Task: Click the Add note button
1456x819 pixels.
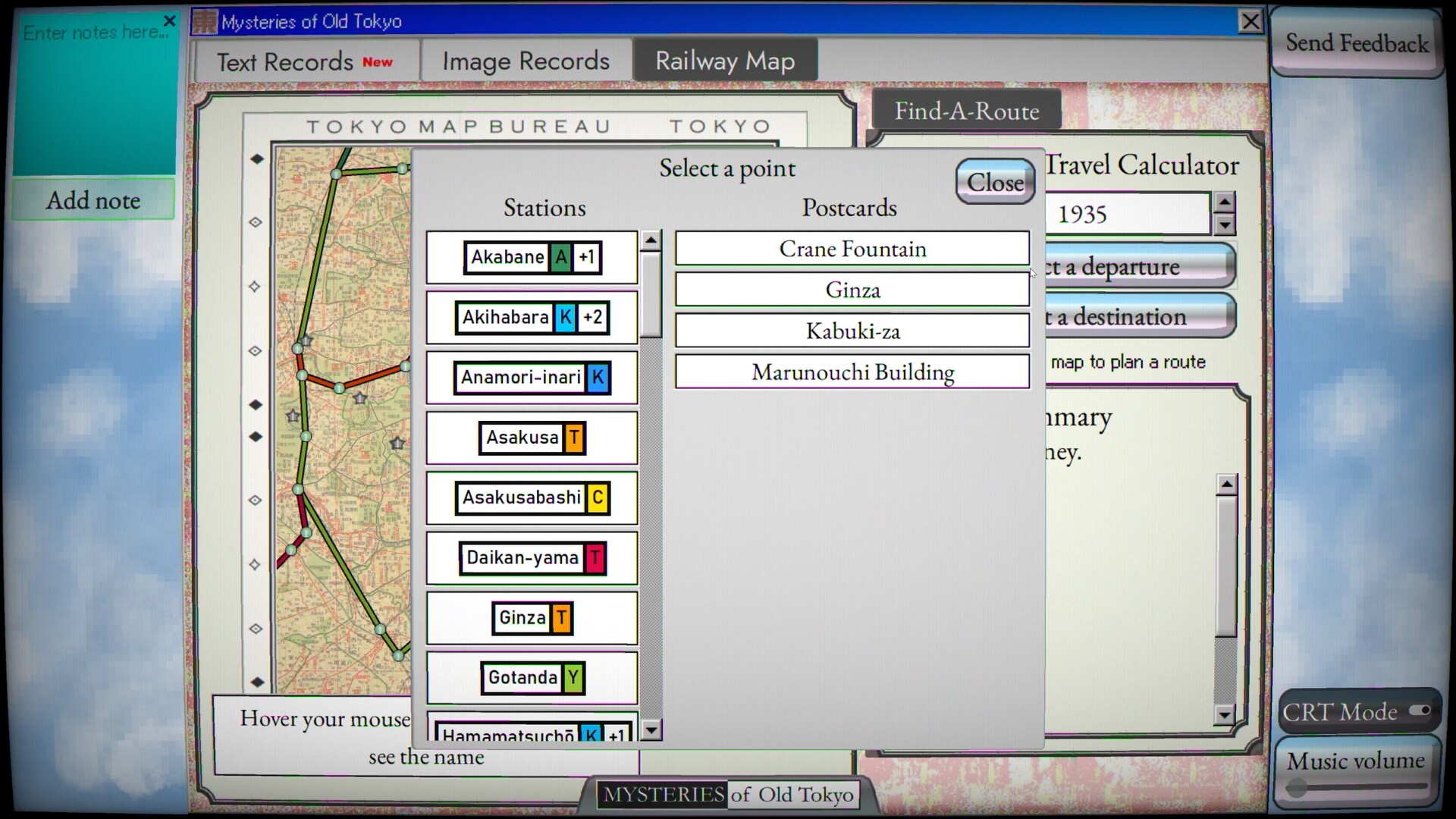Action: (x=93, y=199)
